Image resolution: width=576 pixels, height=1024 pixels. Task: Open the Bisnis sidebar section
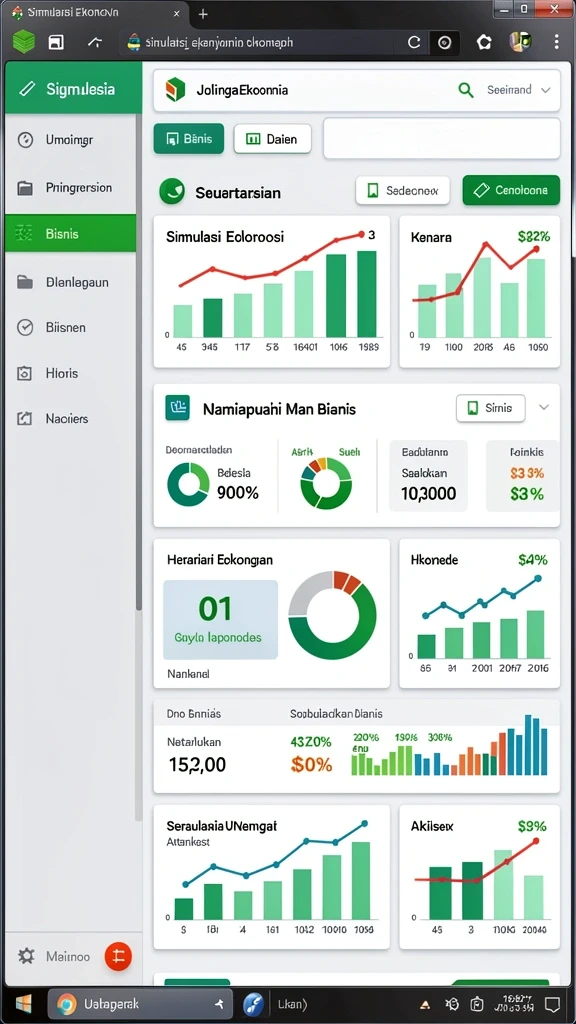click(71, 233)
